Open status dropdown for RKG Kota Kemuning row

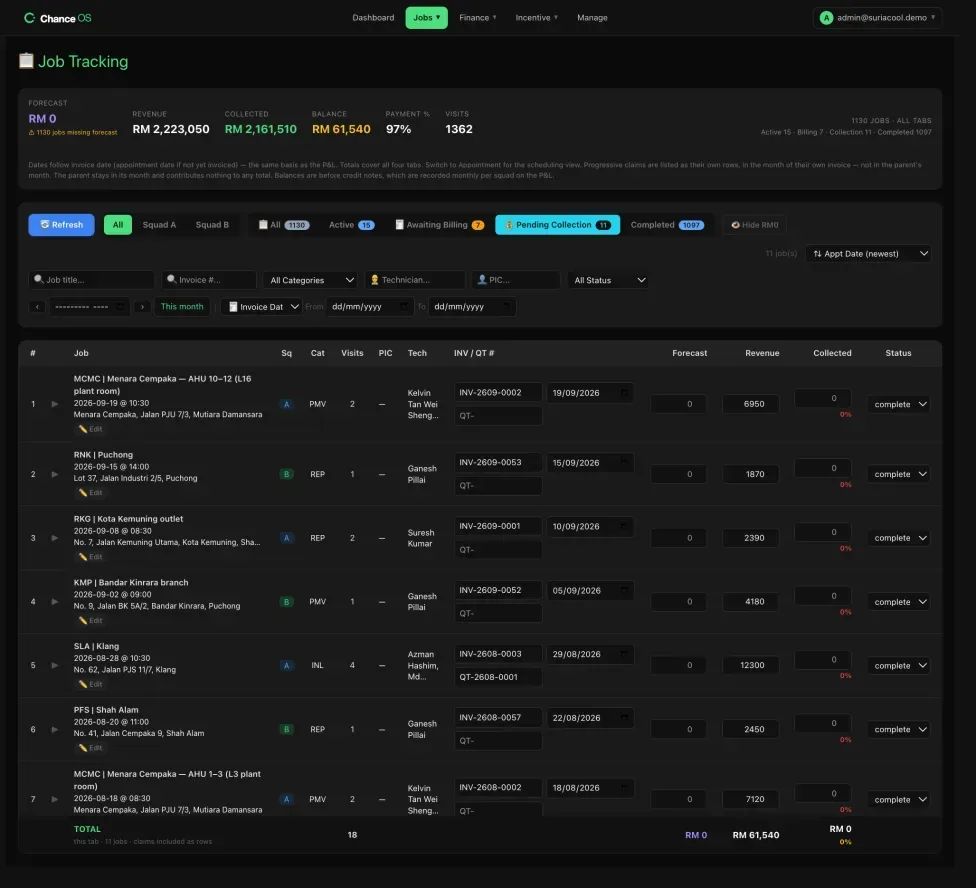(899, 538)
